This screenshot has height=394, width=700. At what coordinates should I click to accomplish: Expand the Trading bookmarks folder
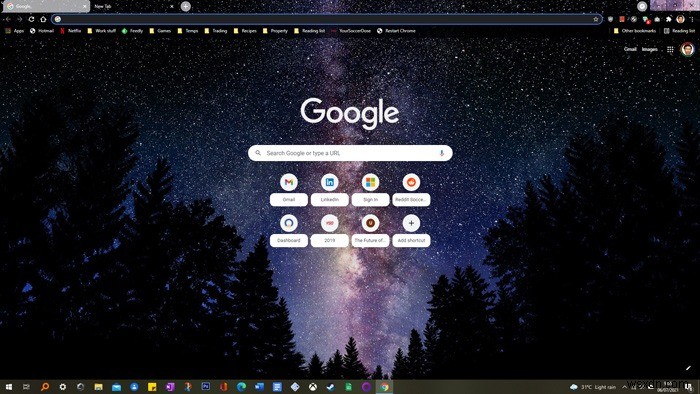tap(216, 31)
